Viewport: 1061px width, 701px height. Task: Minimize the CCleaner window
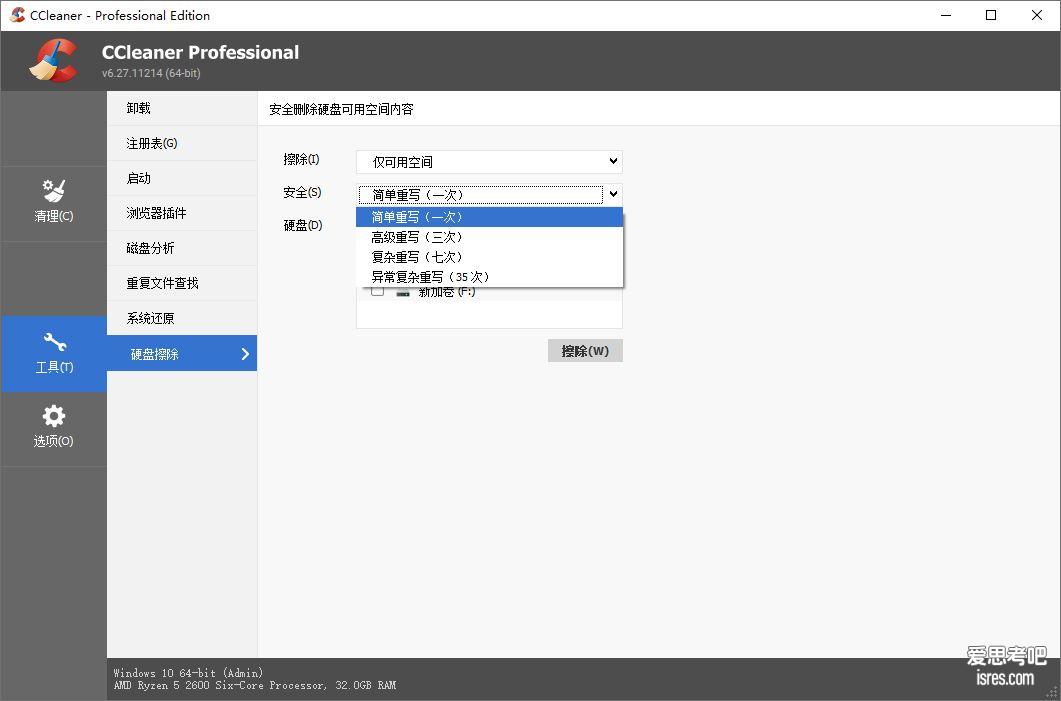945,15
